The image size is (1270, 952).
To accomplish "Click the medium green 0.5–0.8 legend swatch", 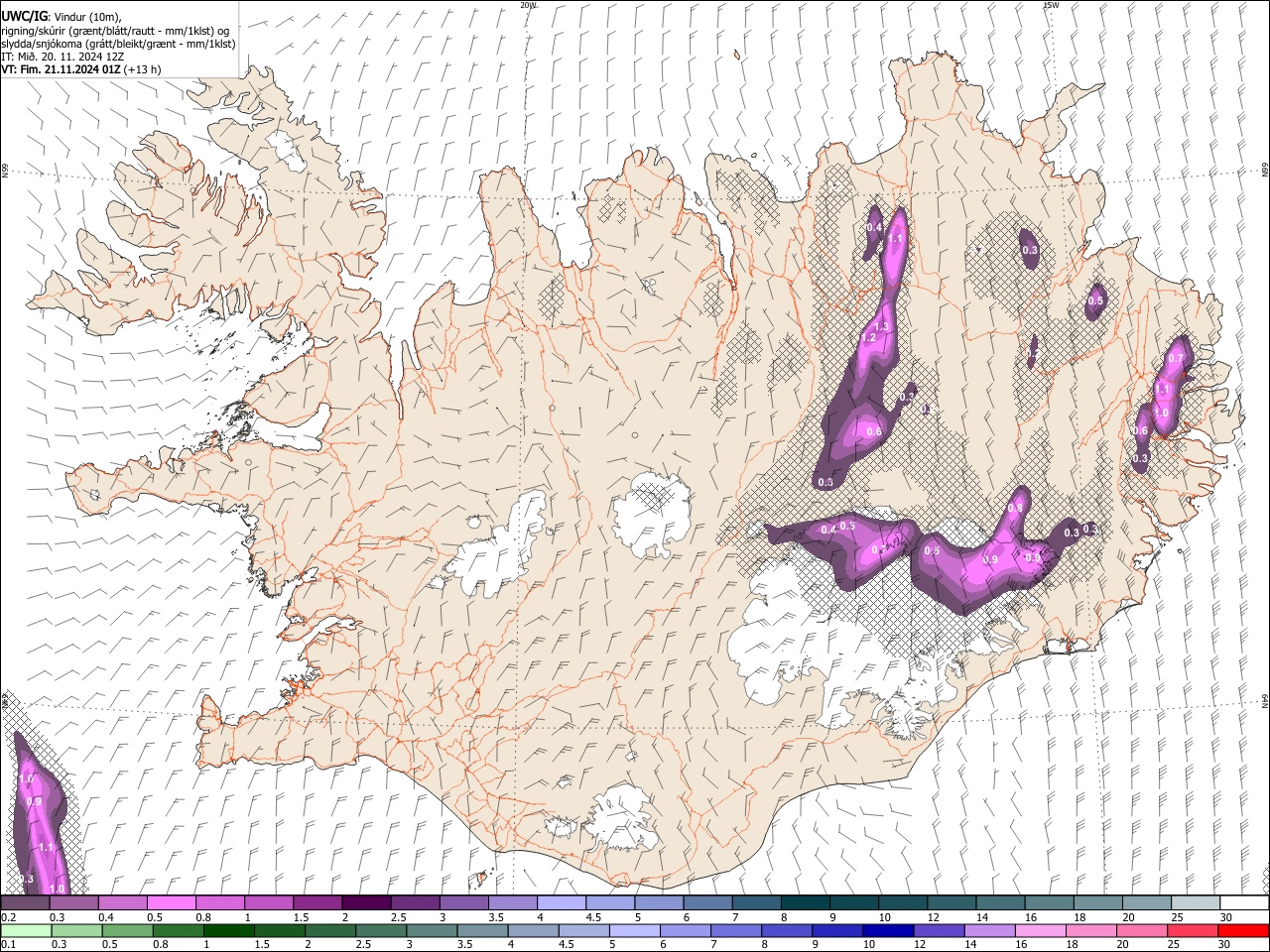I will pos(127,931).
